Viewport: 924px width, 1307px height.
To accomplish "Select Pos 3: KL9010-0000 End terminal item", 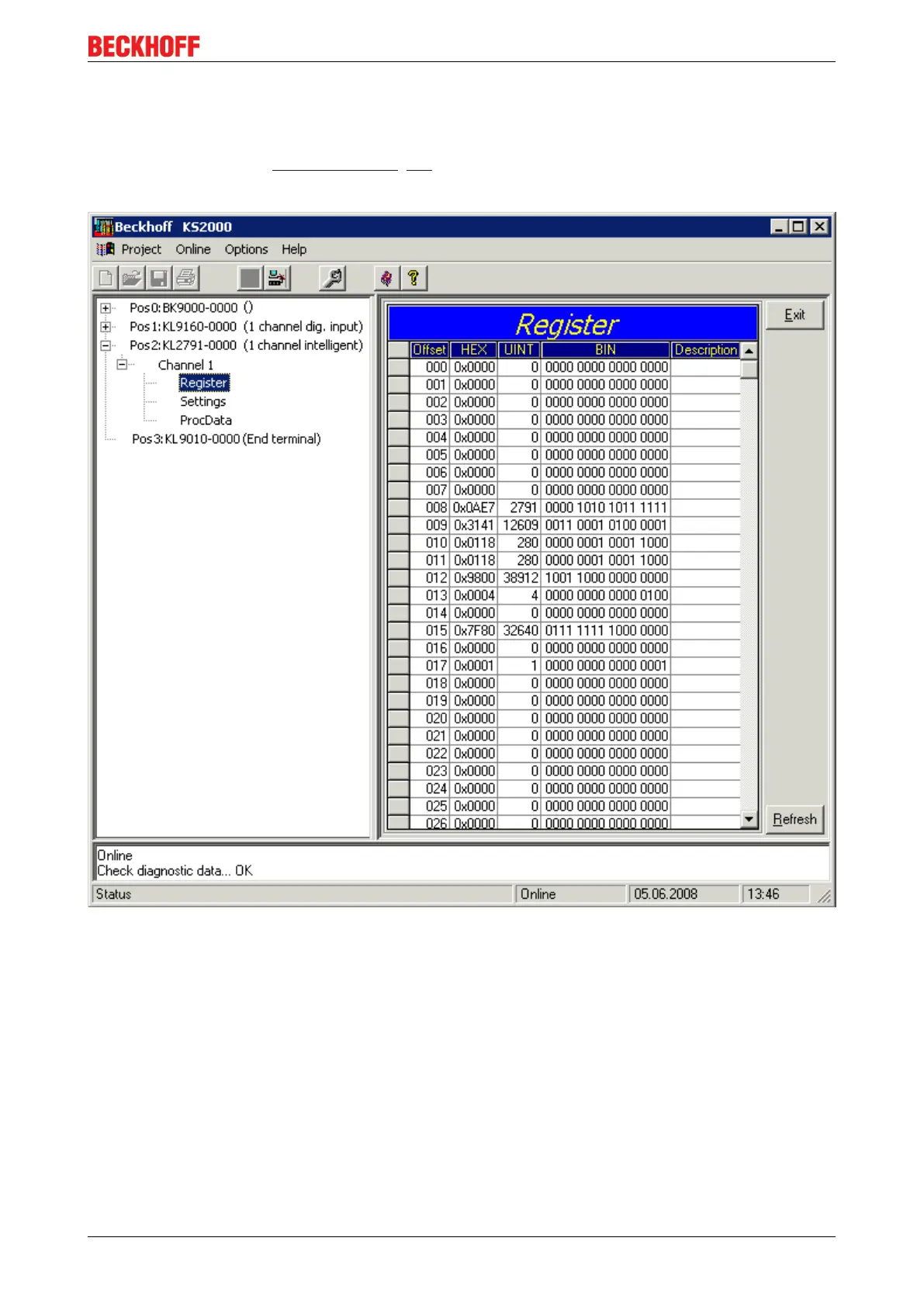I will (x=226, y=439).
